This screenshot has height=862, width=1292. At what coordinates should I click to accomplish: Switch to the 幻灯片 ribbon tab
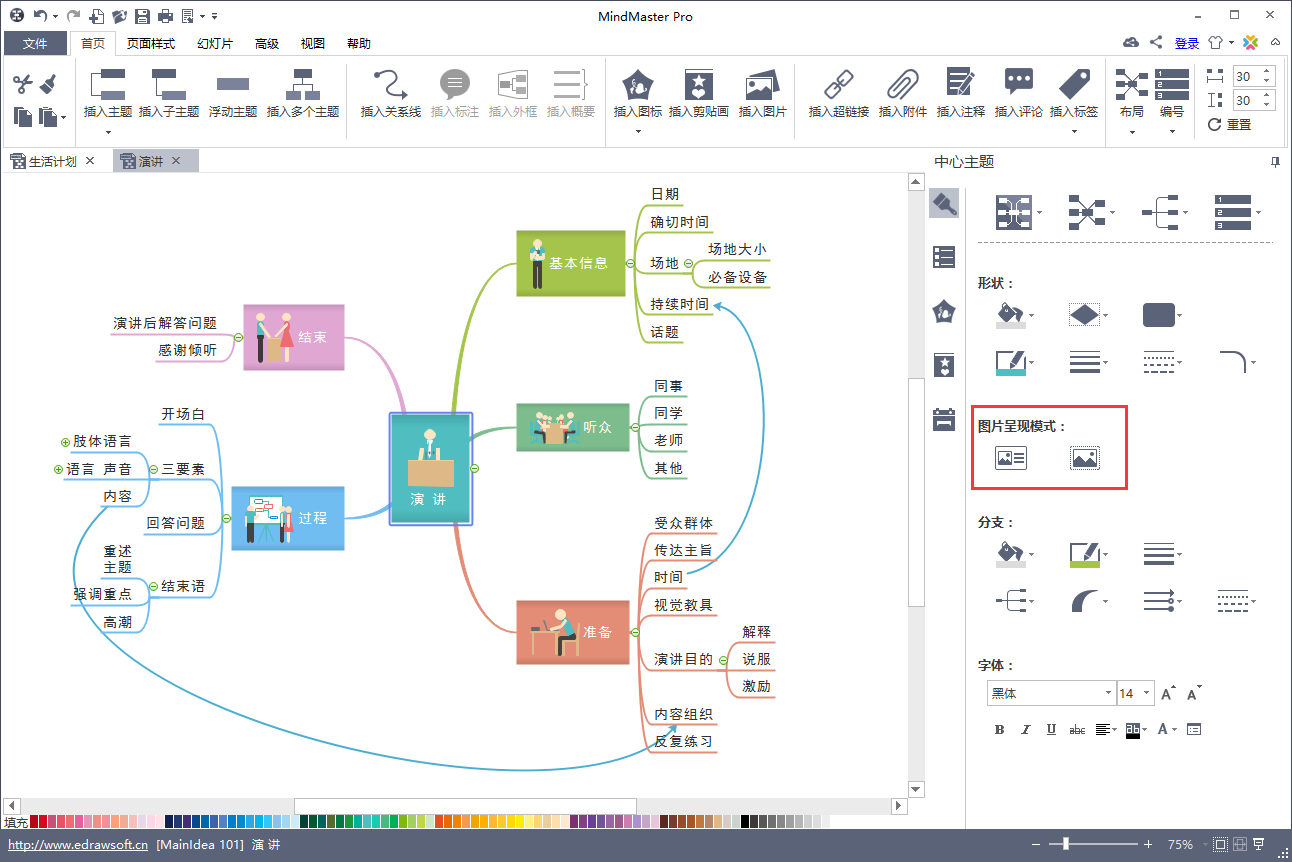(215, 43)
